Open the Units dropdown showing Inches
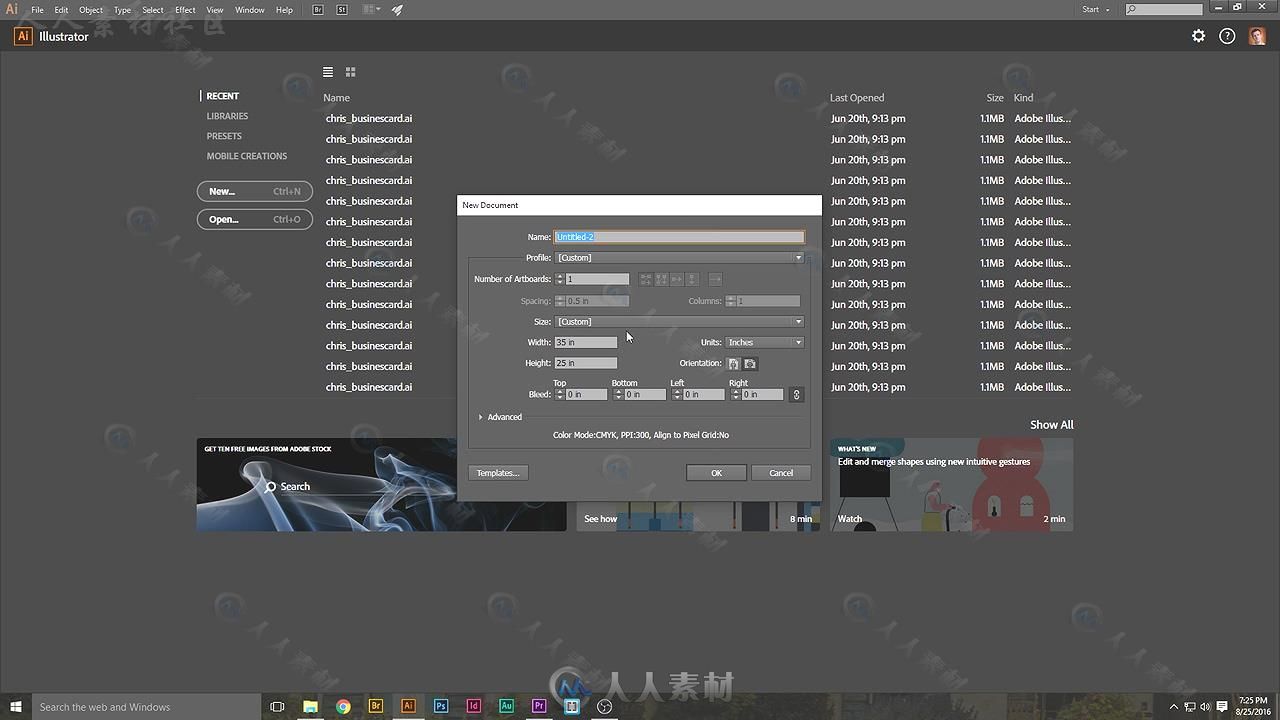The image size is (1280, 720). click(x=764, y=343)
